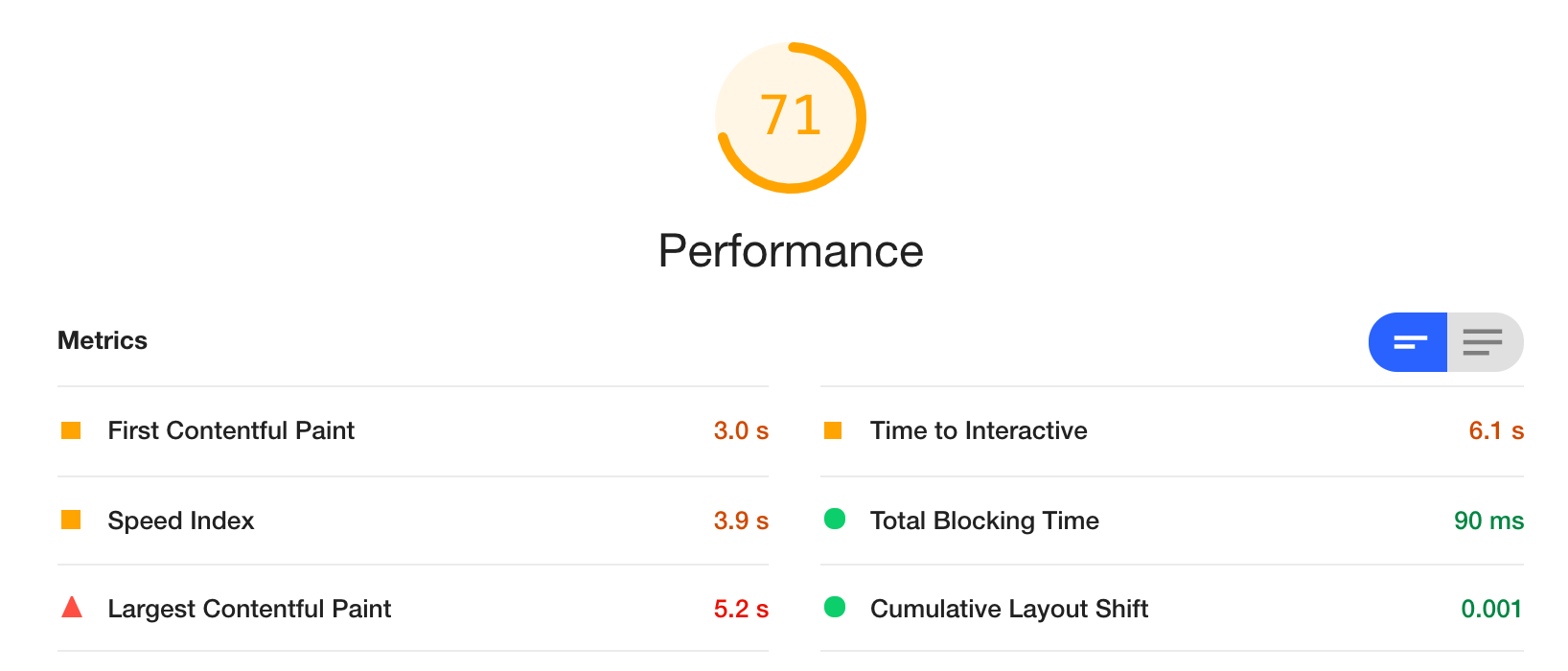Click the orange square beside First Contentful Paint
1568x671 pixels.
71,430
